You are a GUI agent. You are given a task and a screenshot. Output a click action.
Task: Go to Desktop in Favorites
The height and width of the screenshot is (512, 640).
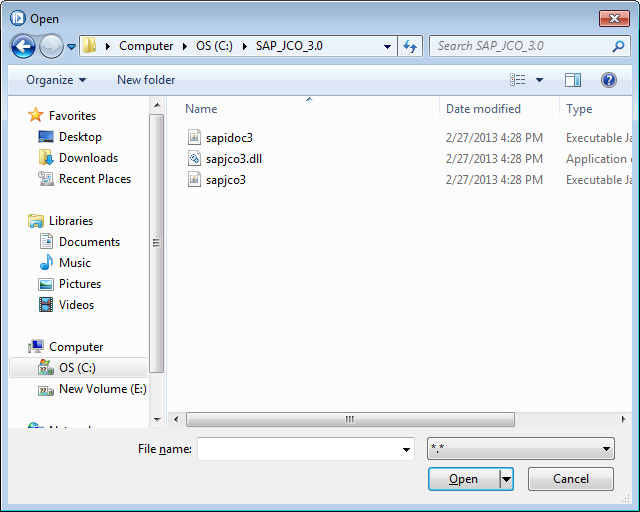point(80,137)
